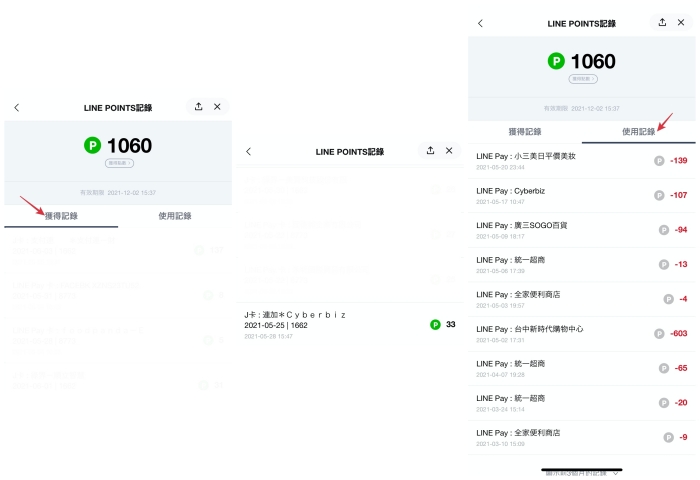
Task: Open the LINE Pay 台中新時代購物中心 record
Action: point(582,334)
